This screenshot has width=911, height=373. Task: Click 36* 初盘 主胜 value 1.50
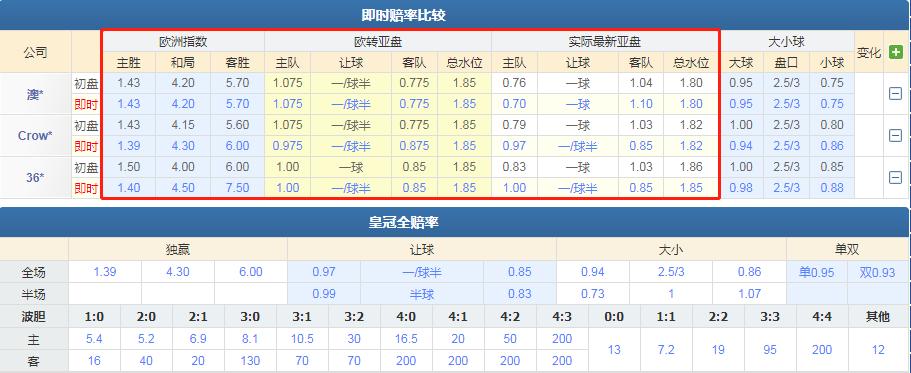(x=128, y=167)
